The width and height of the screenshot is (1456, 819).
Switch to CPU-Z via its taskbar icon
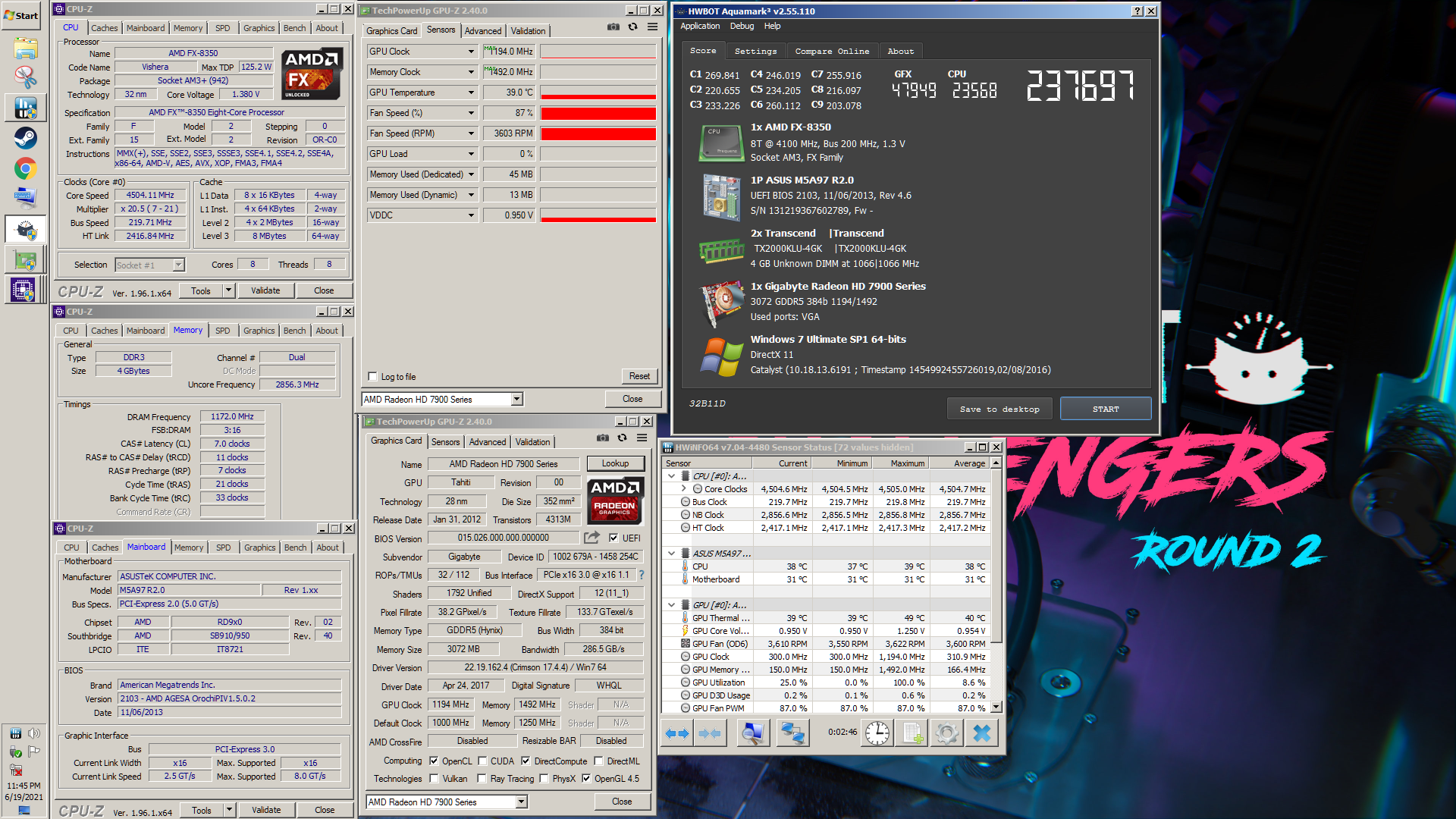pos(22,290)
